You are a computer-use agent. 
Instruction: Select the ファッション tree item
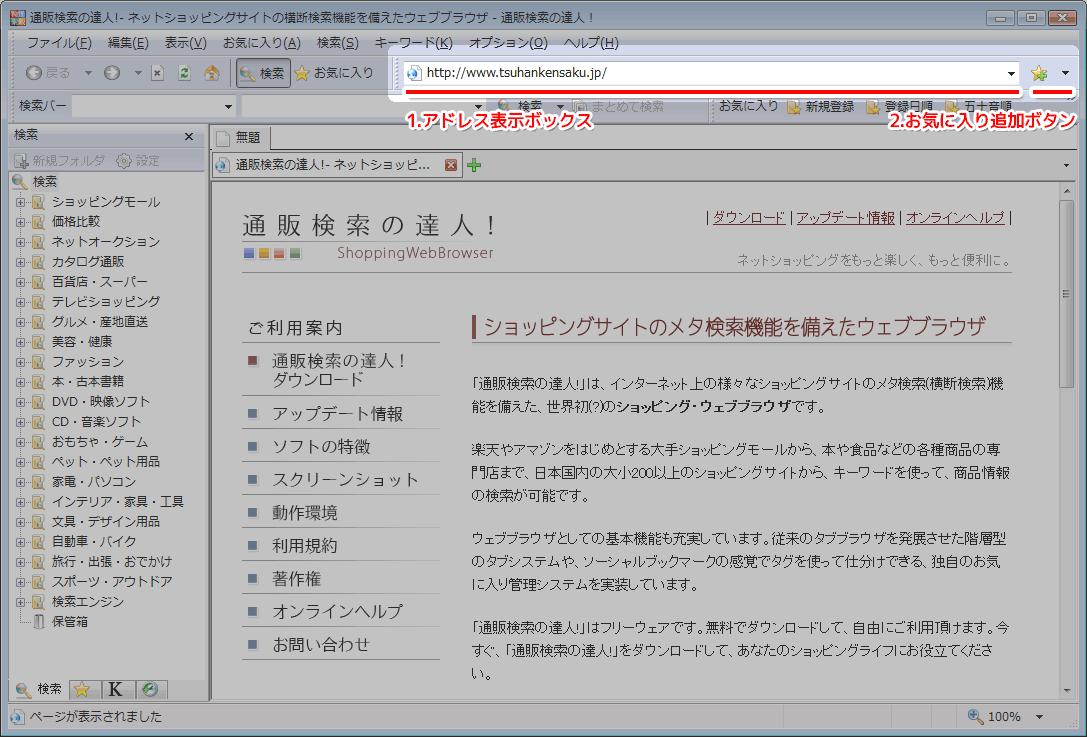click(87, 362)
